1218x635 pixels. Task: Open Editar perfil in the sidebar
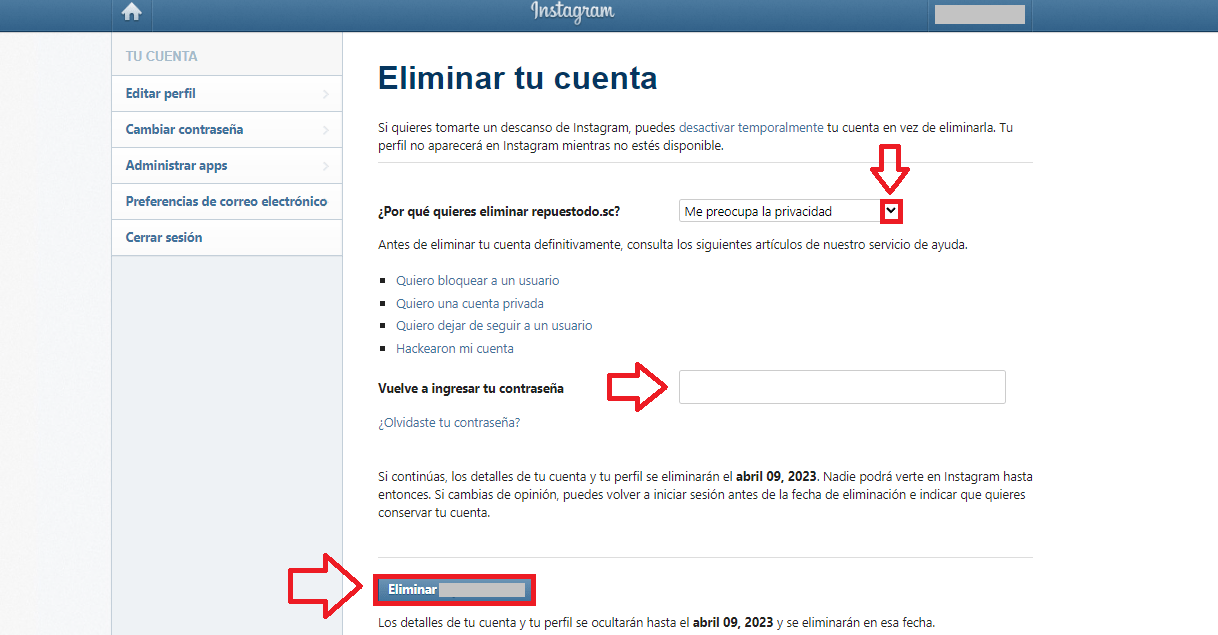click(x=227, y=94)
